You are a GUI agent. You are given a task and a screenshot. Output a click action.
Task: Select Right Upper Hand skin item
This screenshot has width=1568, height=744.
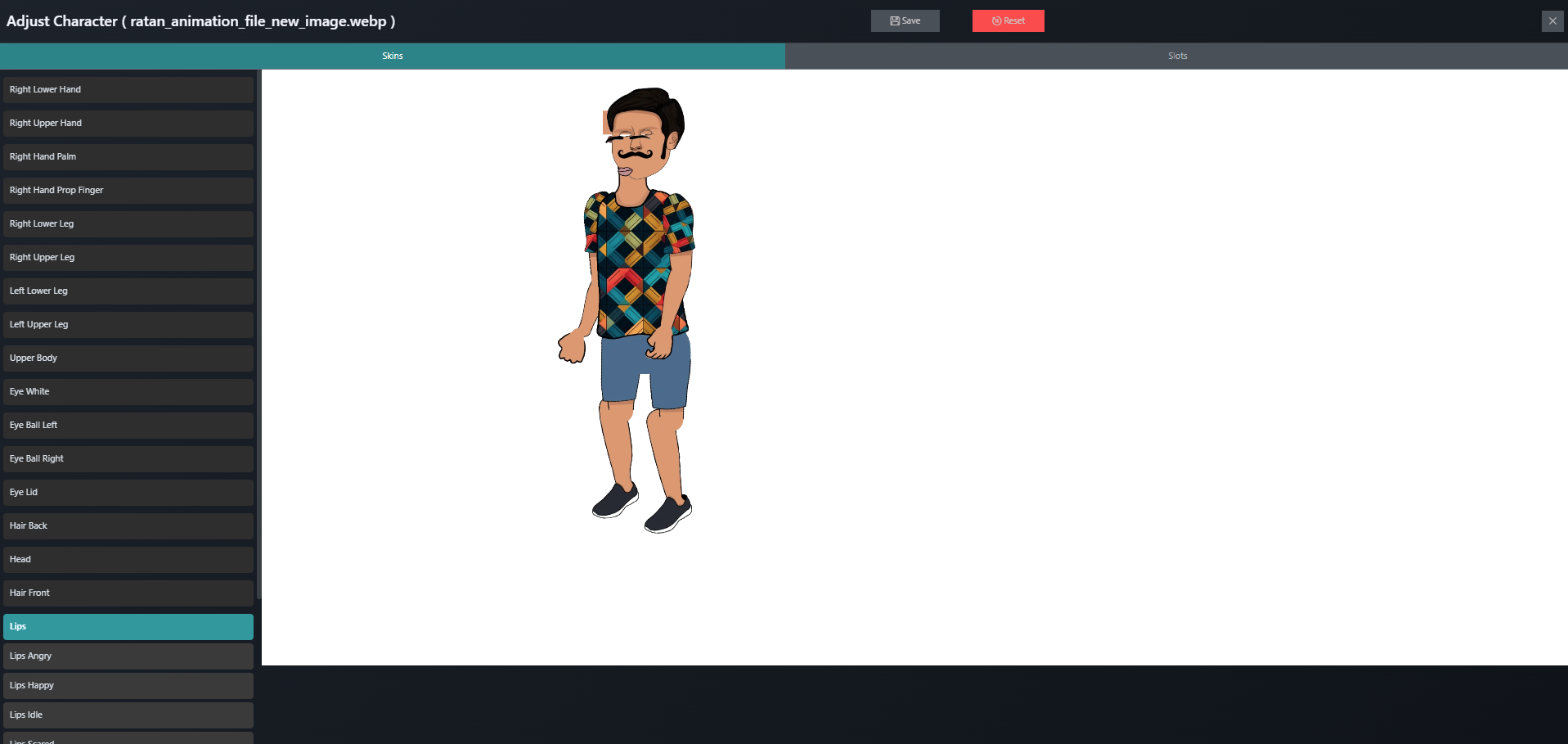tap(128, 124)
